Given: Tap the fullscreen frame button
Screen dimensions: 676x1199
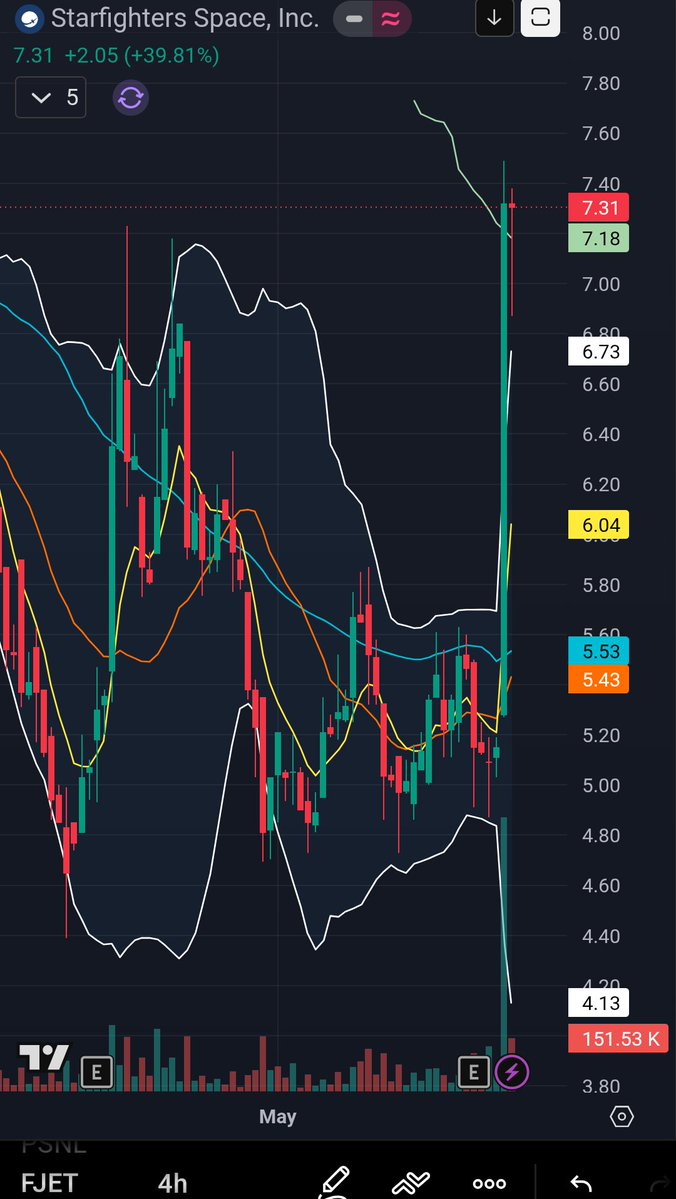Looking at the screenshot, I should [x=541, y=18].
